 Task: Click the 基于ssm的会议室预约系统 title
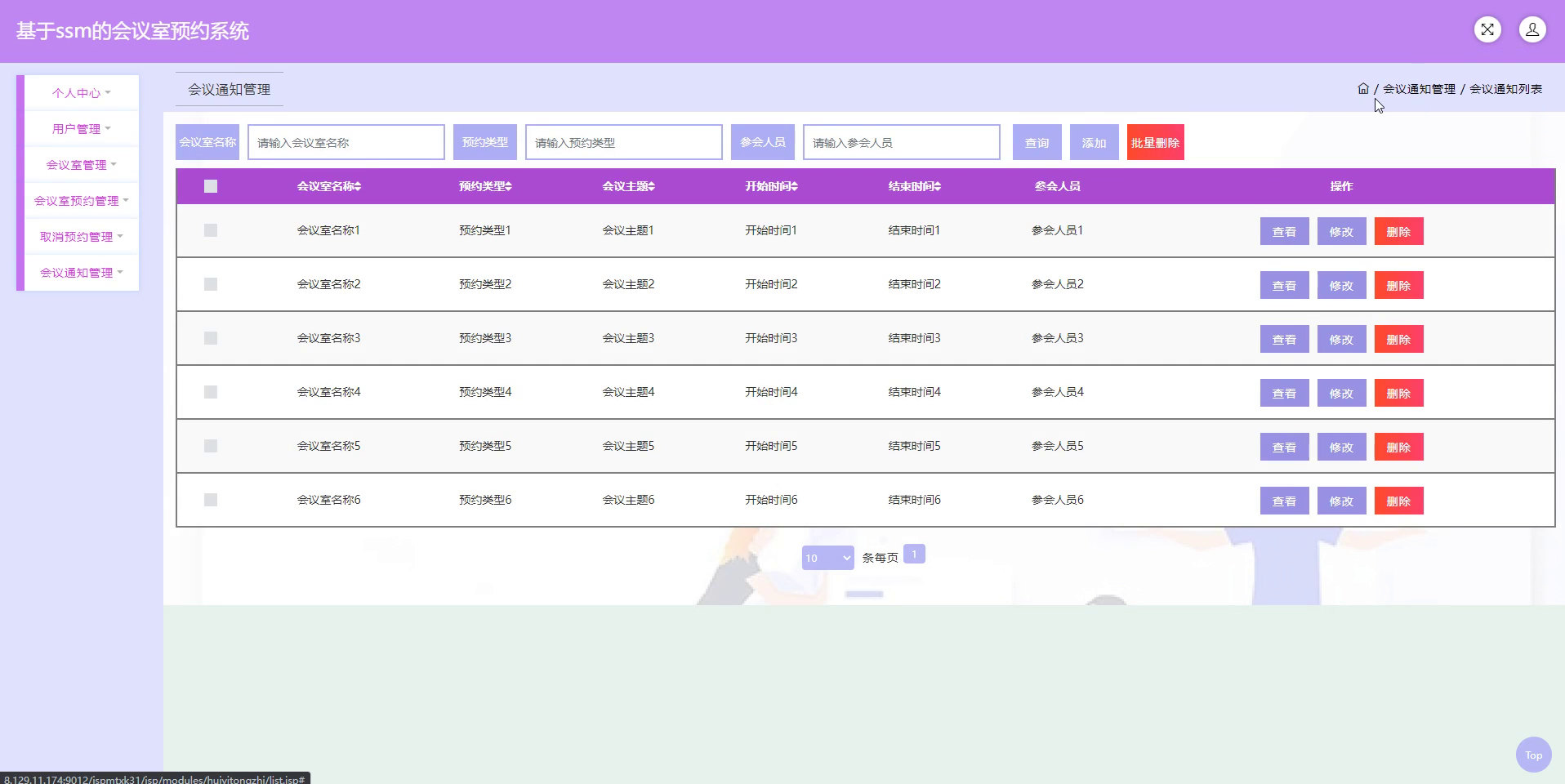click(132, 31)
